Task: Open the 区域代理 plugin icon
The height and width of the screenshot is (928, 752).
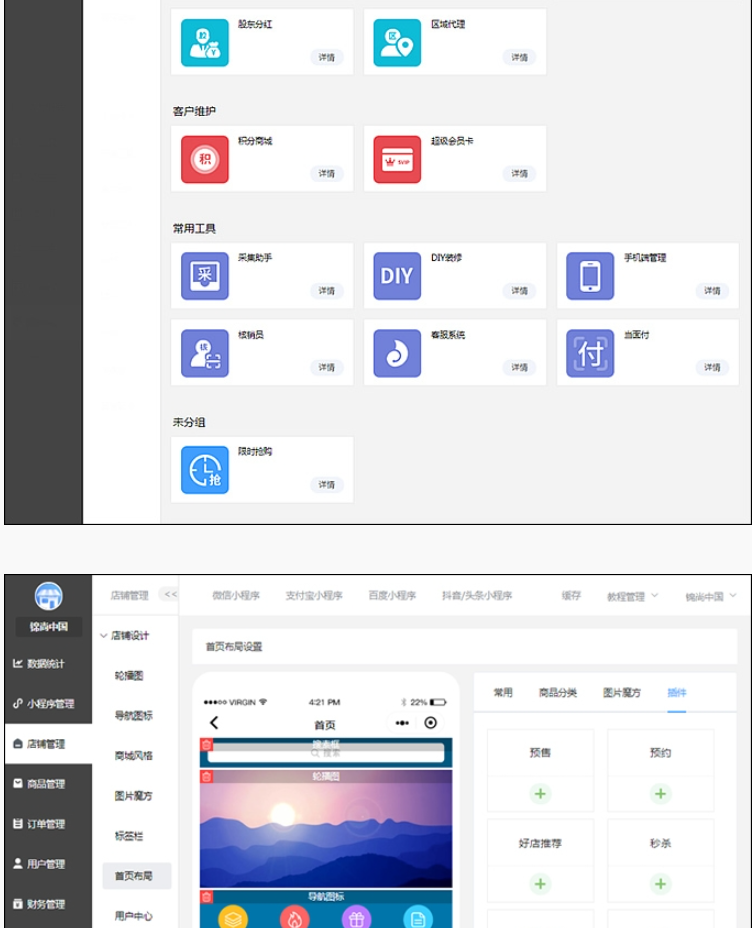Action: (x=397, y=43)
